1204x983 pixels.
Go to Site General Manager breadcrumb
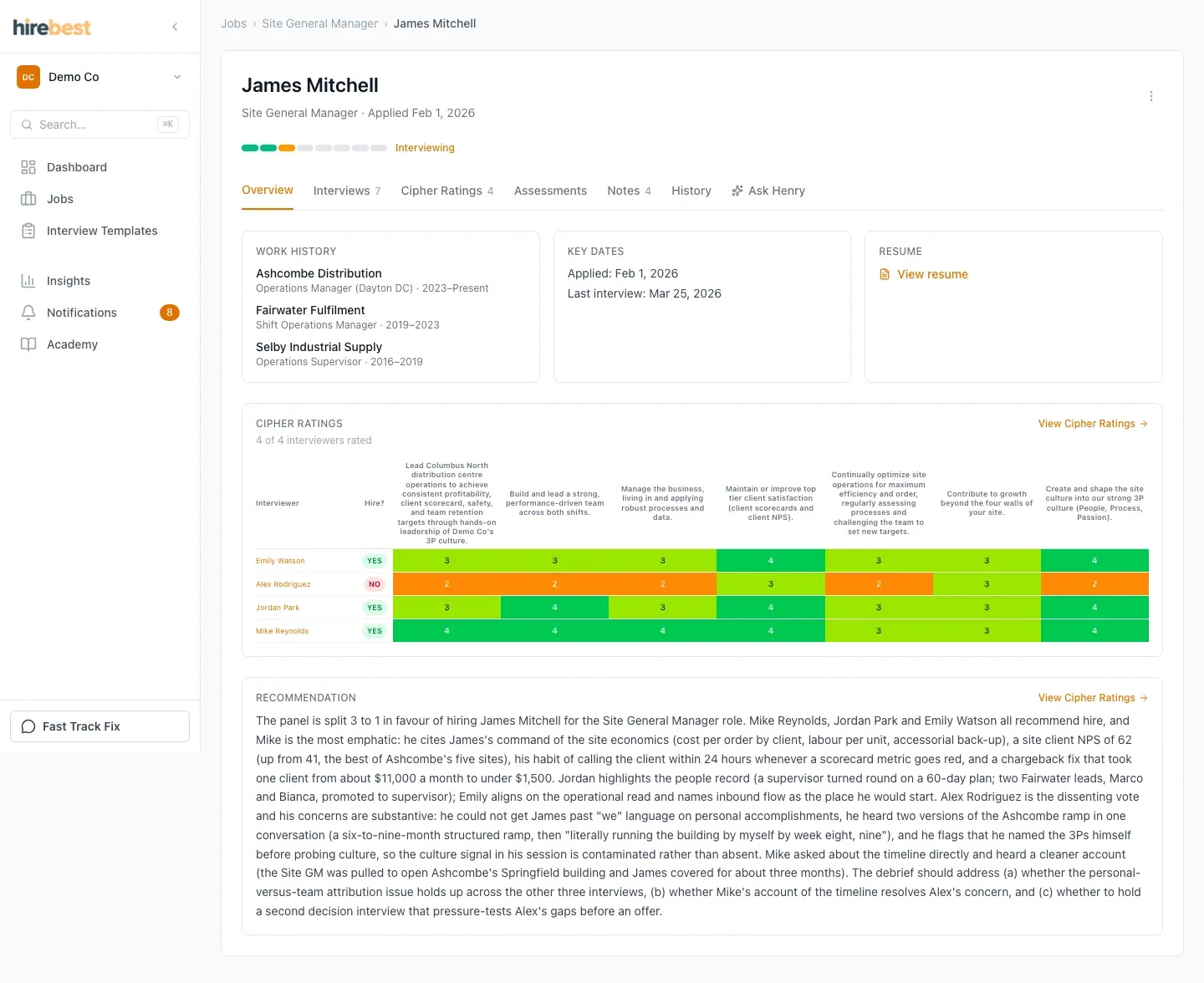(x=320, y=23)
